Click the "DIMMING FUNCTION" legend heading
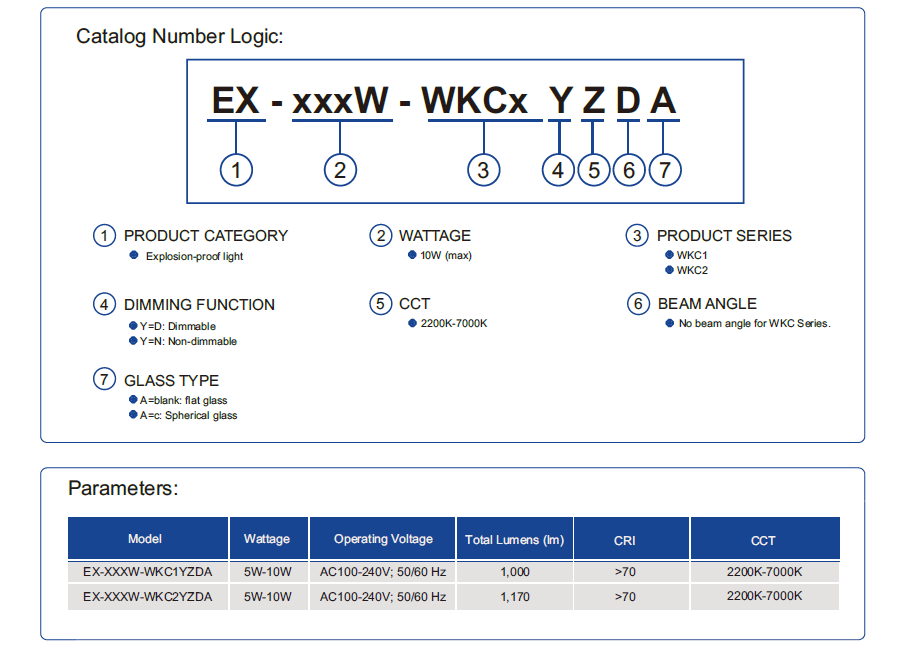Viewport: 907px width, 656px height. [x=199, y=305]
